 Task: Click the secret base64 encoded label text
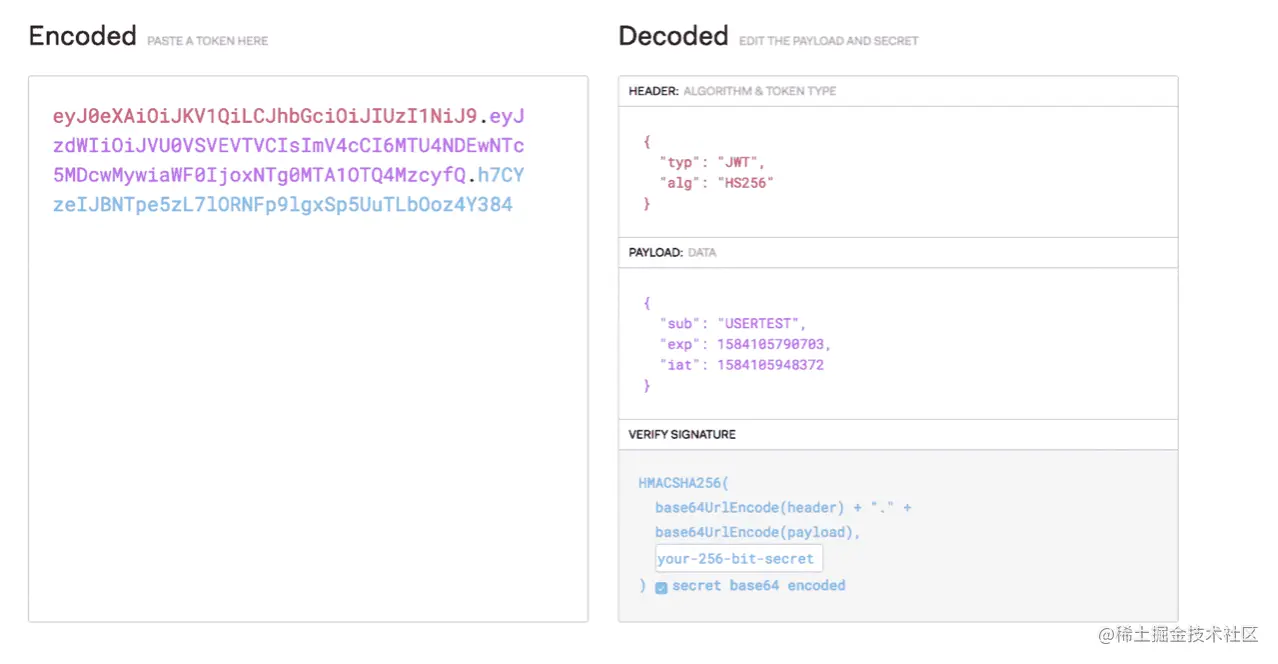pyautogui.click(x=758, y=586)
